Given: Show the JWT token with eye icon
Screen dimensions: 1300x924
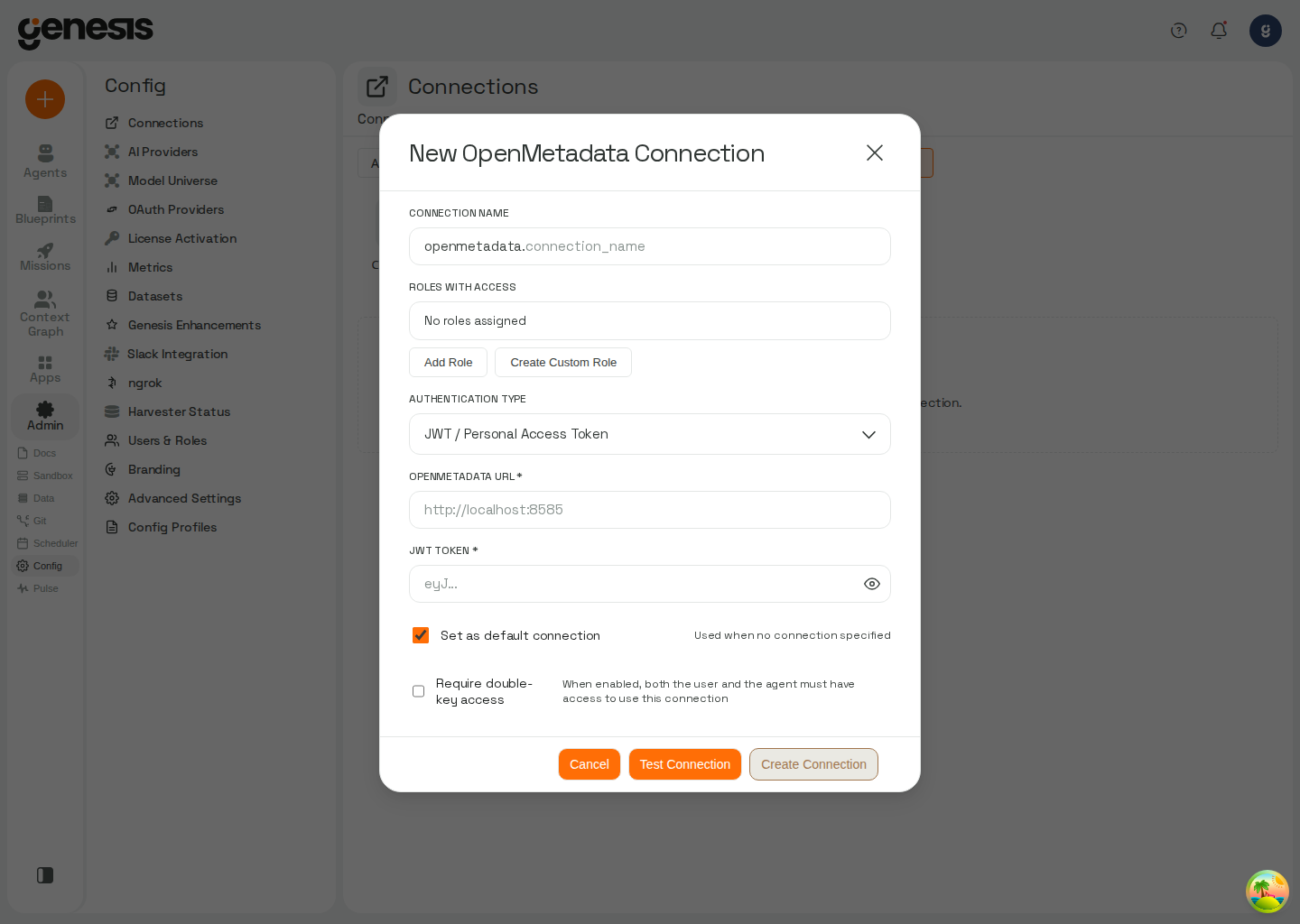Looking at the screenshot, I should [872, 584].
